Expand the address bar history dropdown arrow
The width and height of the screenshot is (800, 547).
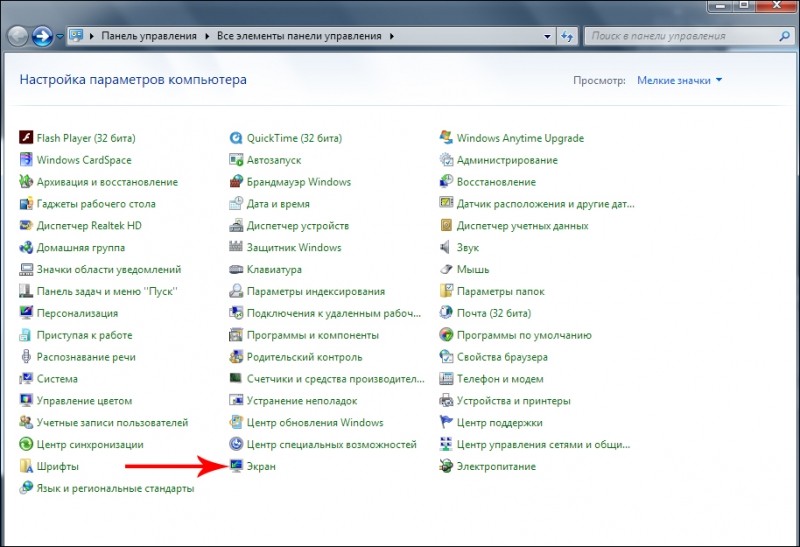point(547,36)
